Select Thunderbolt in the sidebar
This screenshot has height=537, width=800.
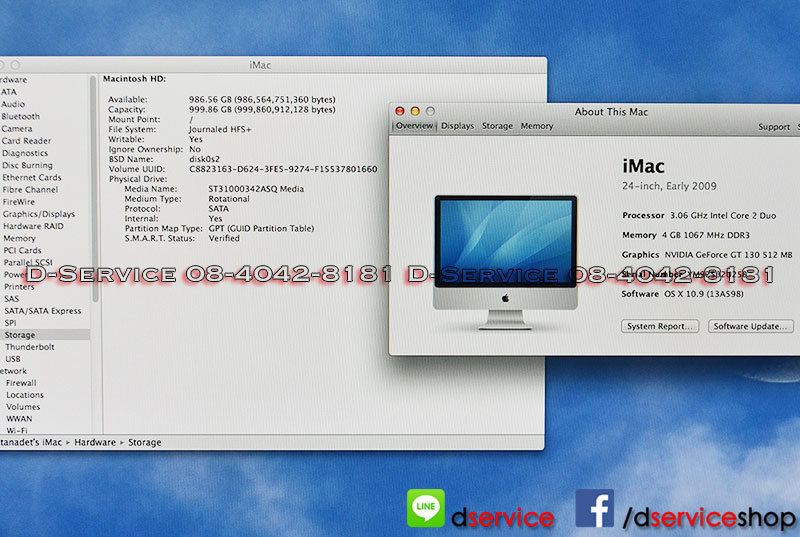(30, 347)
